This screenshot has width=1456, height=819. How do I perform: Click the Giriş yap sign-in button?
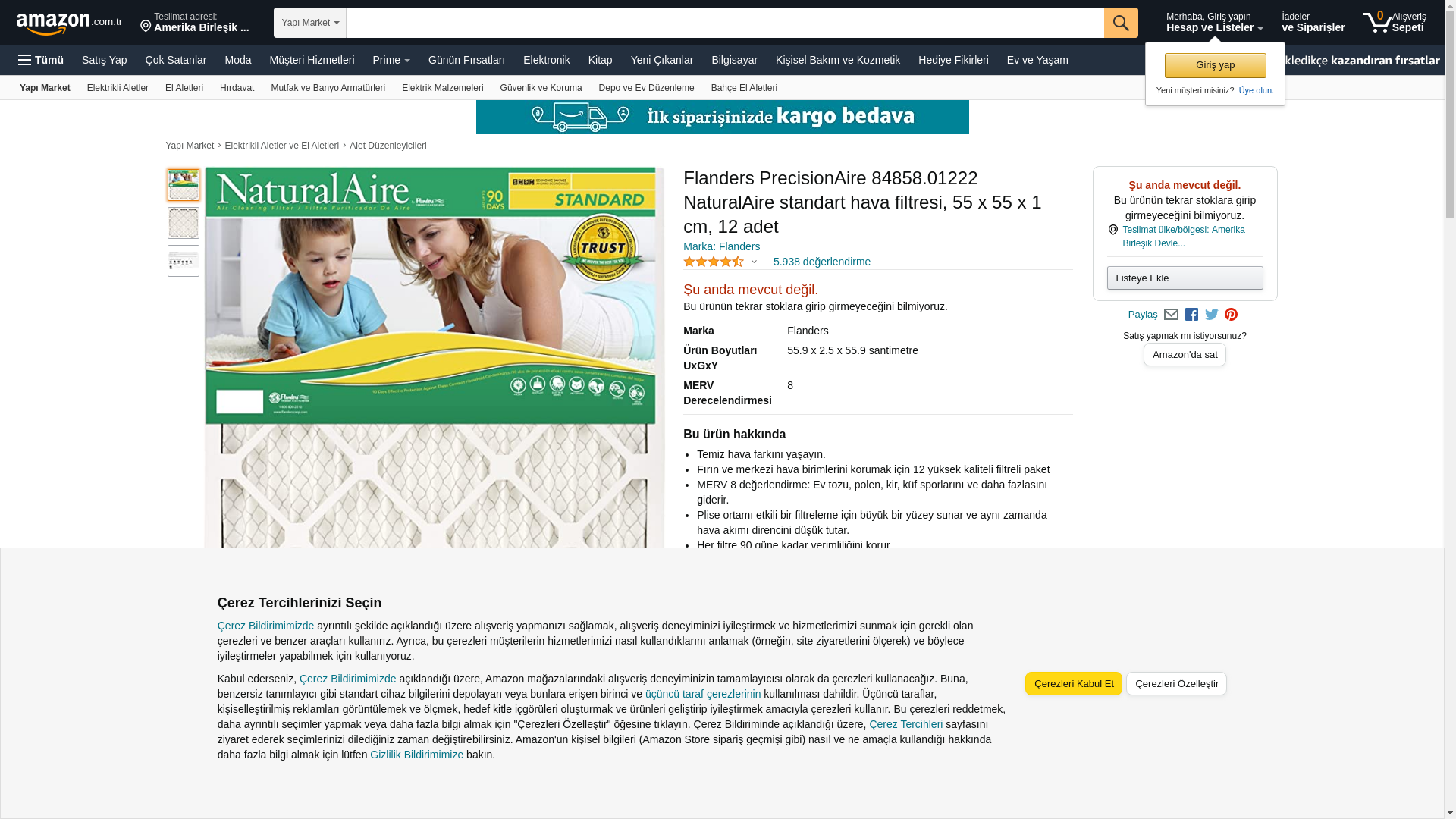pos(1216,65)
